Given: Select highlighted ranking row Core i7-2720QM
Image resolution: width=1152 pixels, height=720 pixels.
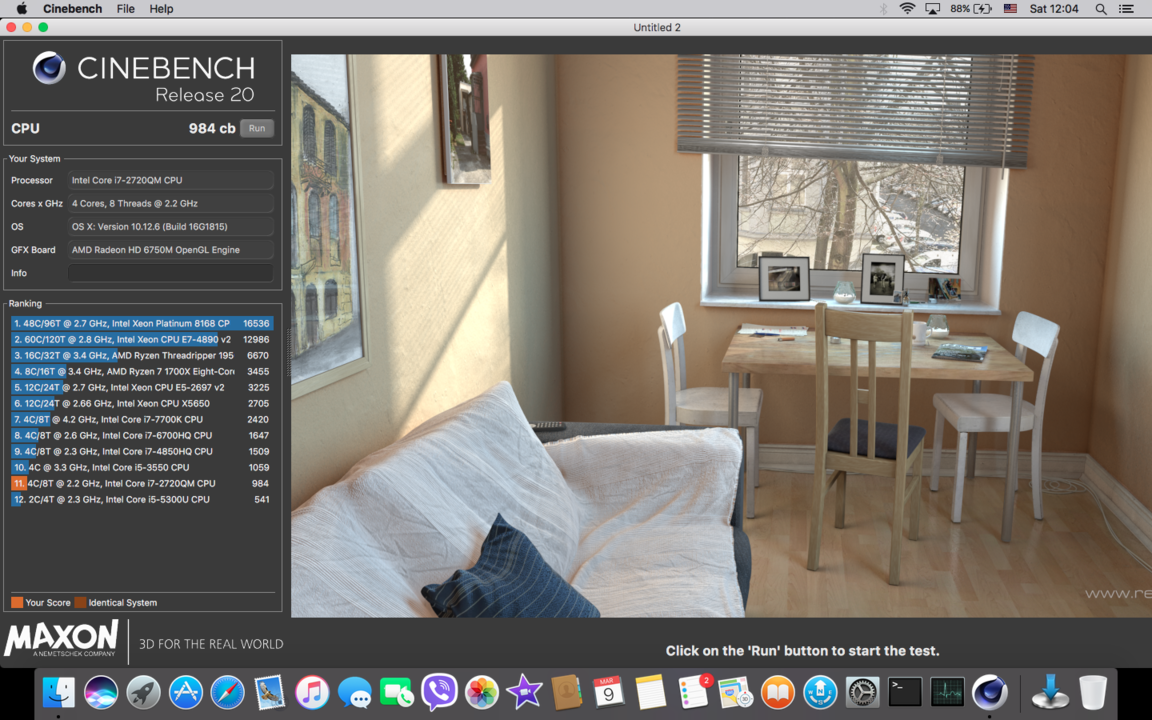Looking at the screenshot, I should (142, 483).
